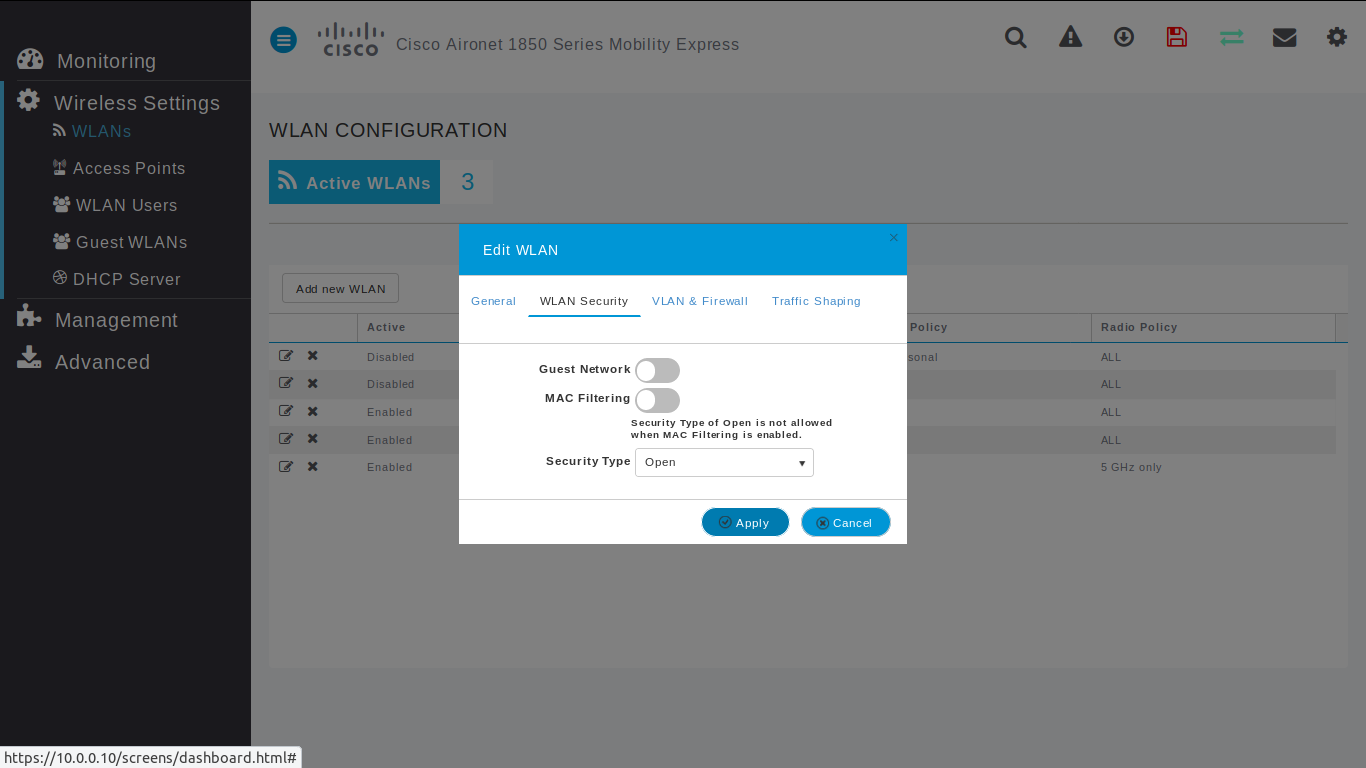Edit the first WLAN using the pencil icon
This screenshot has height=768, width=1366.
[286, 356]
